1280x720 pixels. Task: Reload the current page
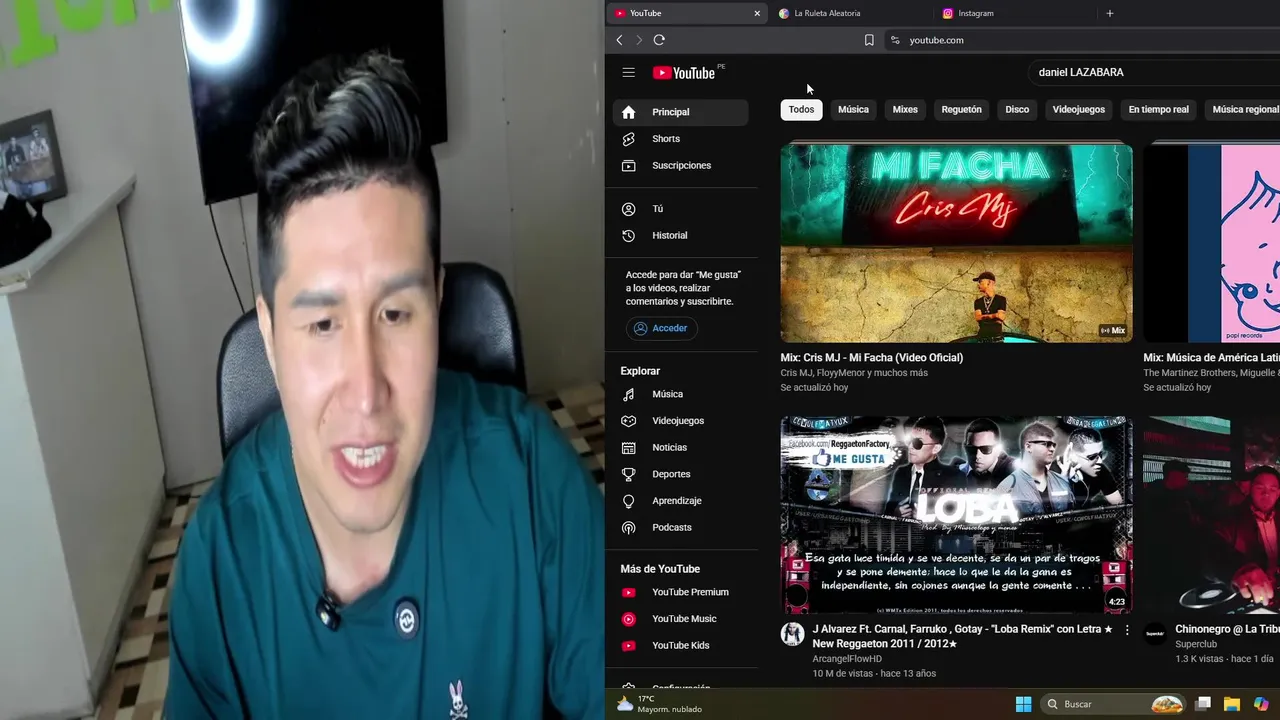click(x=659, y=40)
